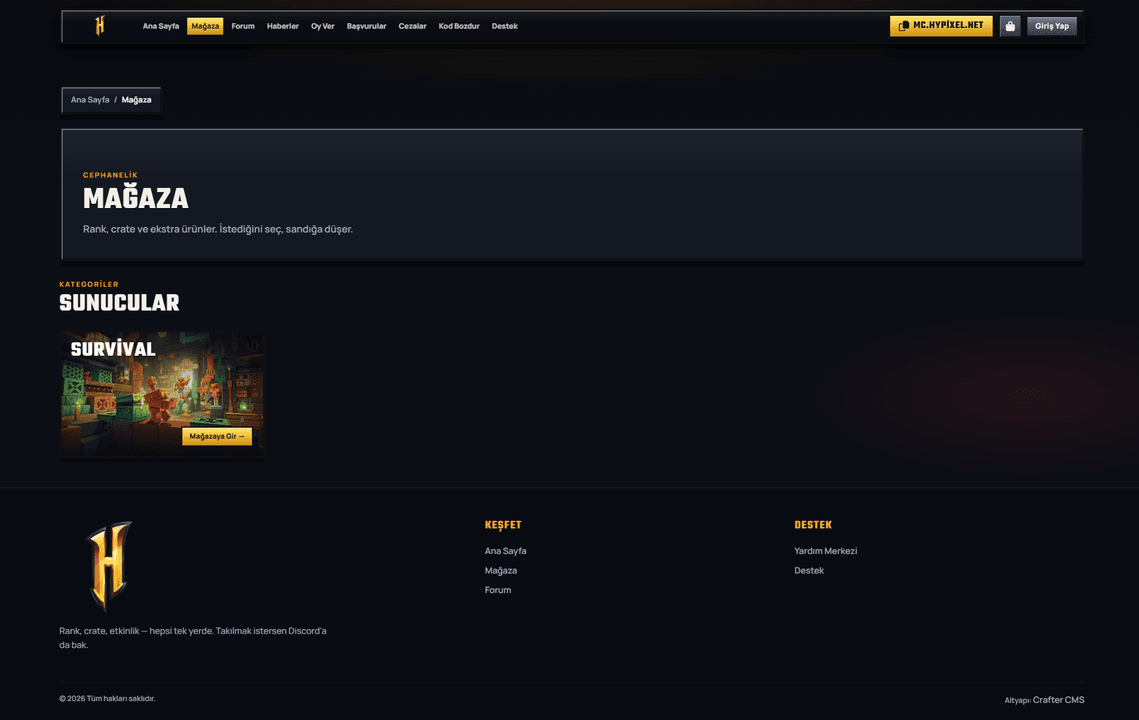Open the Yardım Merkezi footer link

click(x=825, y=551)
